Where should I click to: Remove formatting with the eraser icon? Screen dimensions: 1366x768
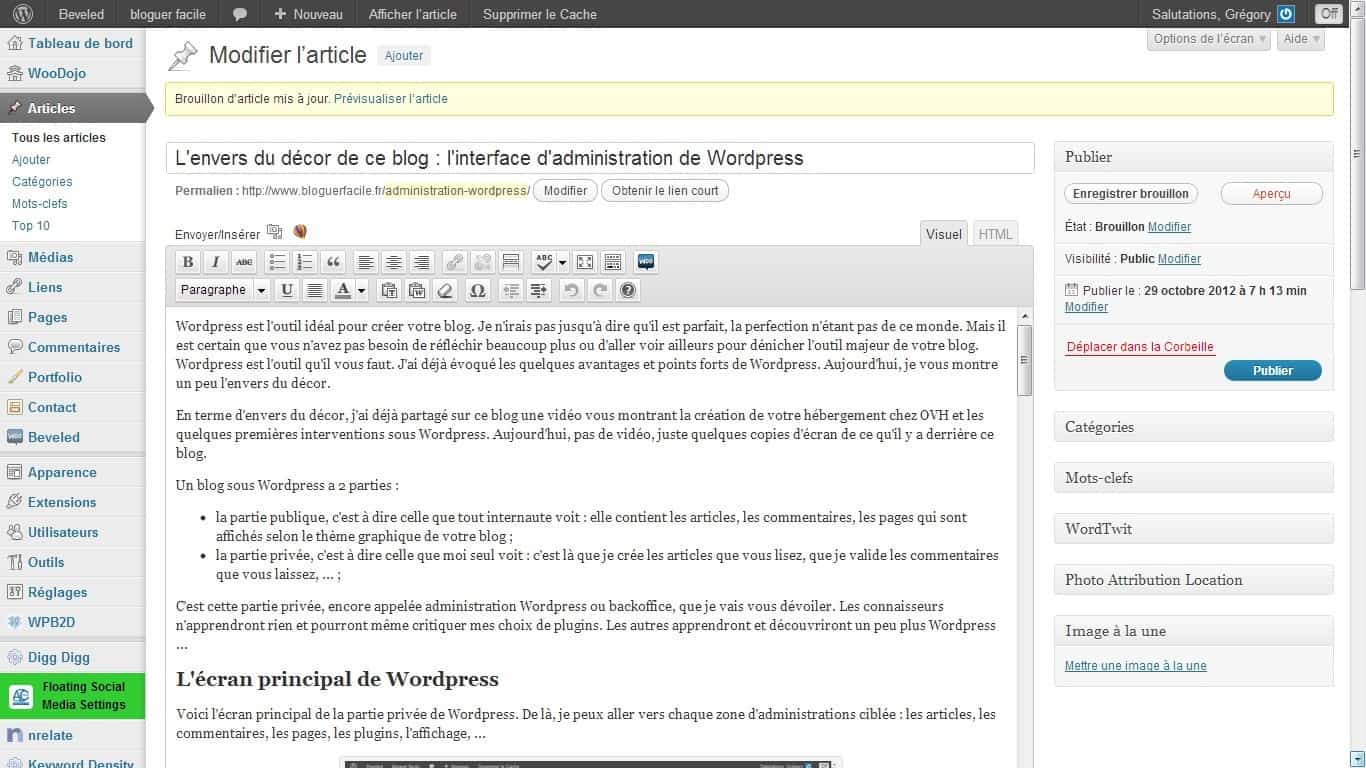coord(446,290)
